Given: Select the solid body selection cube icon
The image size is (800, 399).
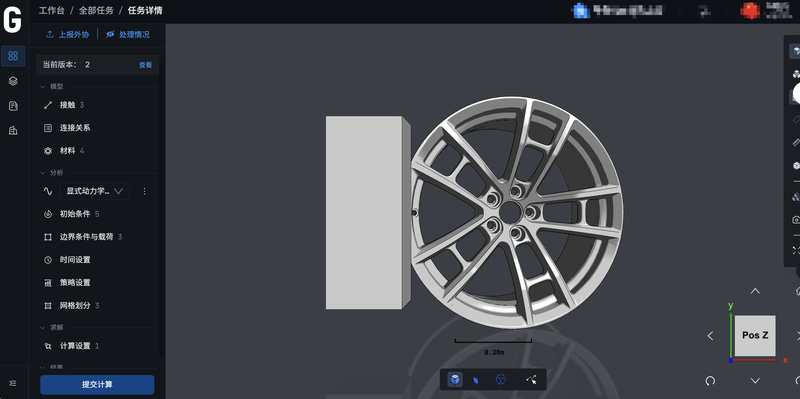Looking at the screenshot, I should coord(455,379).
